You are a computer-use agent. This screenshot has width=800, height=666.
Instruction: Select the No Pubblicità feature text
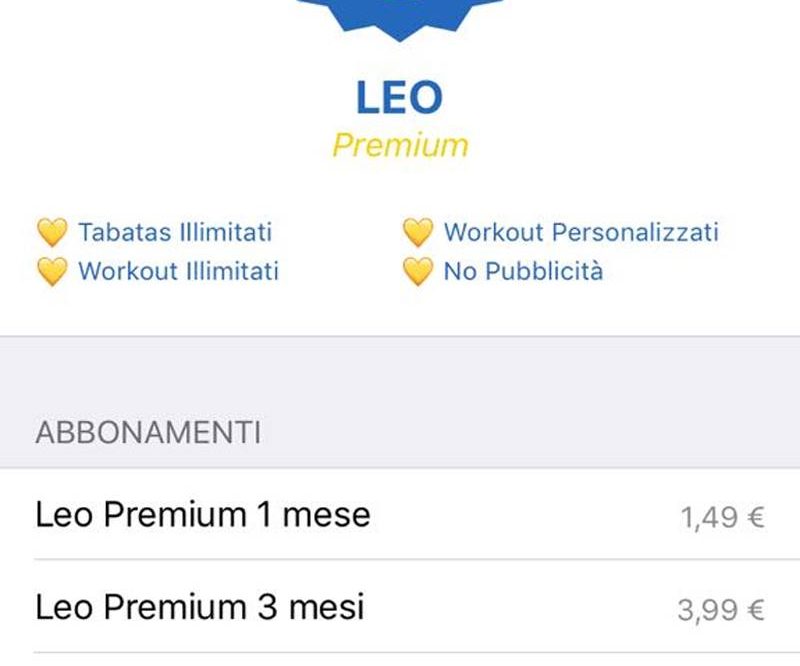pos(523,271)
